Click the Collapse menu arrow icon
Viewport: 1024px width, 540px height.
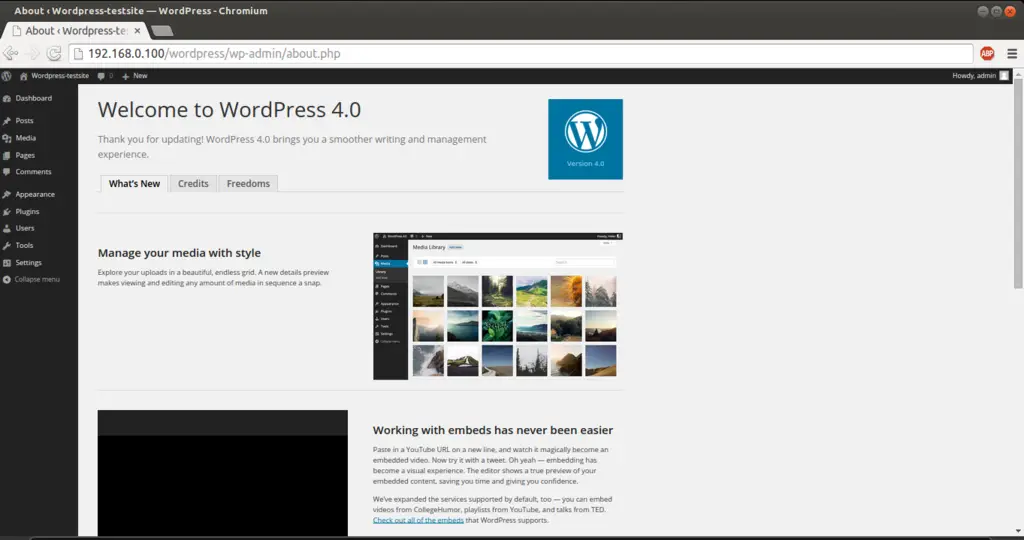7,279
